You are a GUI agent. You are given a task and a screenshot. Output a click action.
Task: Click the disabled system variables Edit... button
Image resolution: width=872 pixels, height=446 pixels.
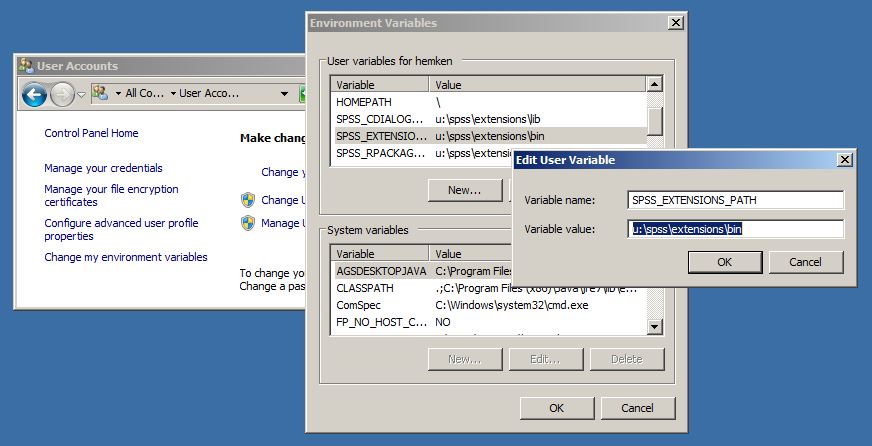[546, 359]
